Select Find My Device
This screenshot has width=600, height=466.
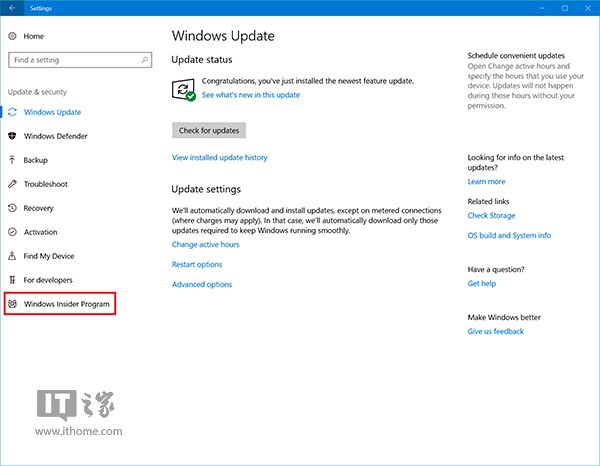(x=49, y=256)
